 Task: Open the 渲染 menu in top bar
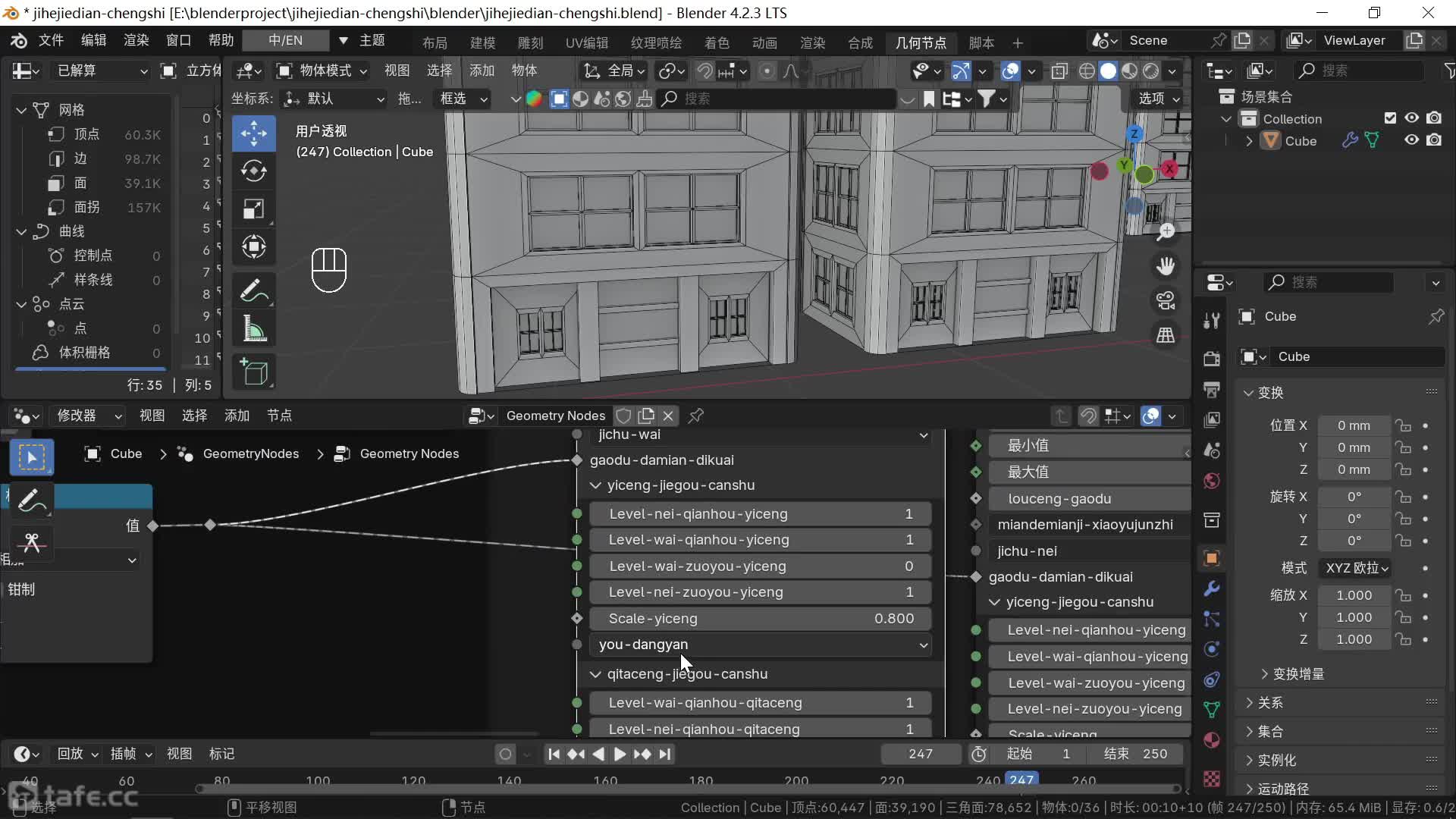tap(136, 40)
